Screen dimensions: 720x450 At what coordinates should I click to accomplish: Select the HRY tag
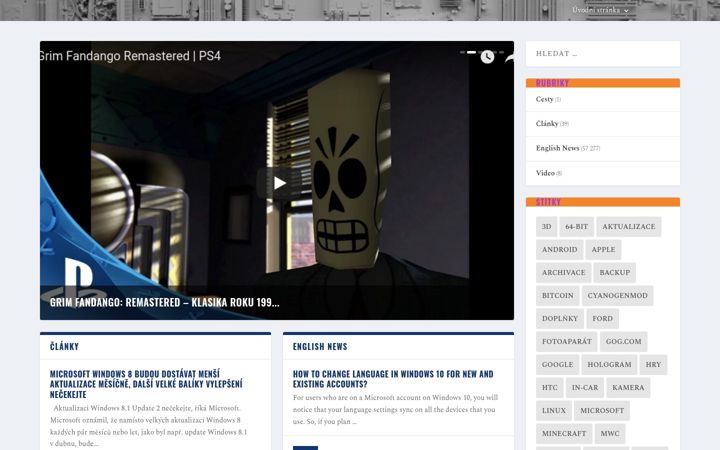pyautogui.click(x=653, y=364)
